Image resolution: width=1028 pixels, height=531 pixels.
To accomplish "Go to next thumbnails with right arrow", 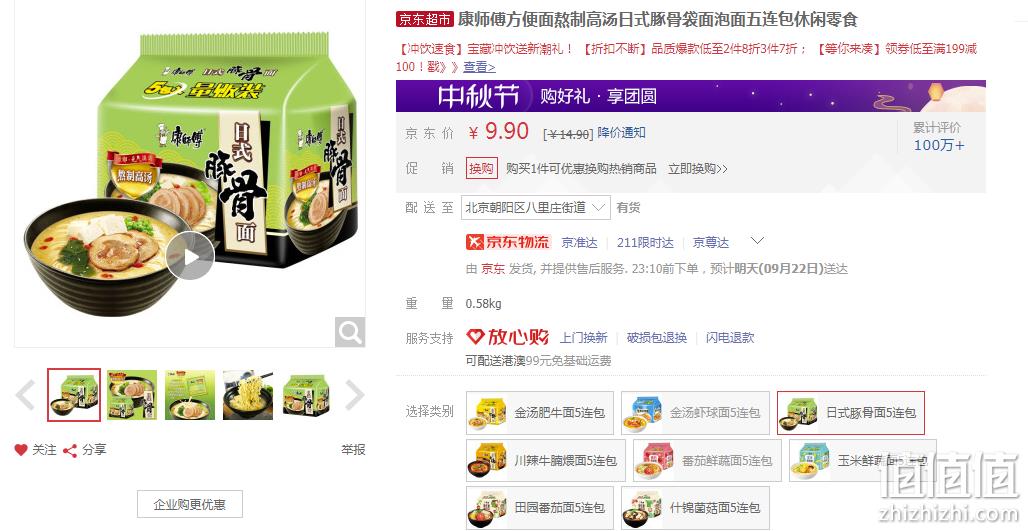I will pyautogui.click(x=354, y=395).
